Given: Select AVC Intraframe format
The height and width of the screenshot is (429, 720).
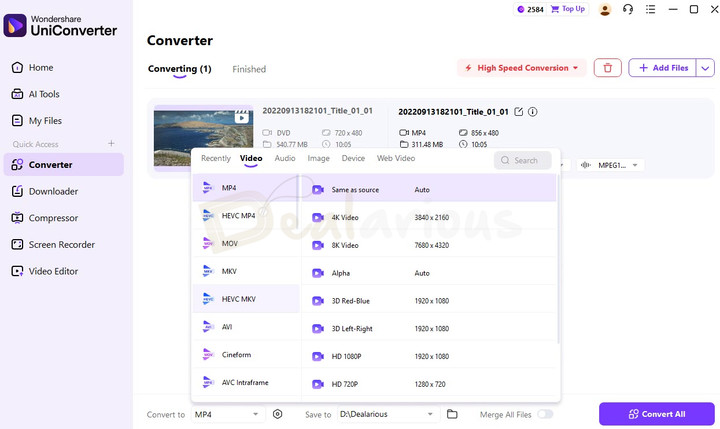Looking at the screenshot, I should (246, 382).
